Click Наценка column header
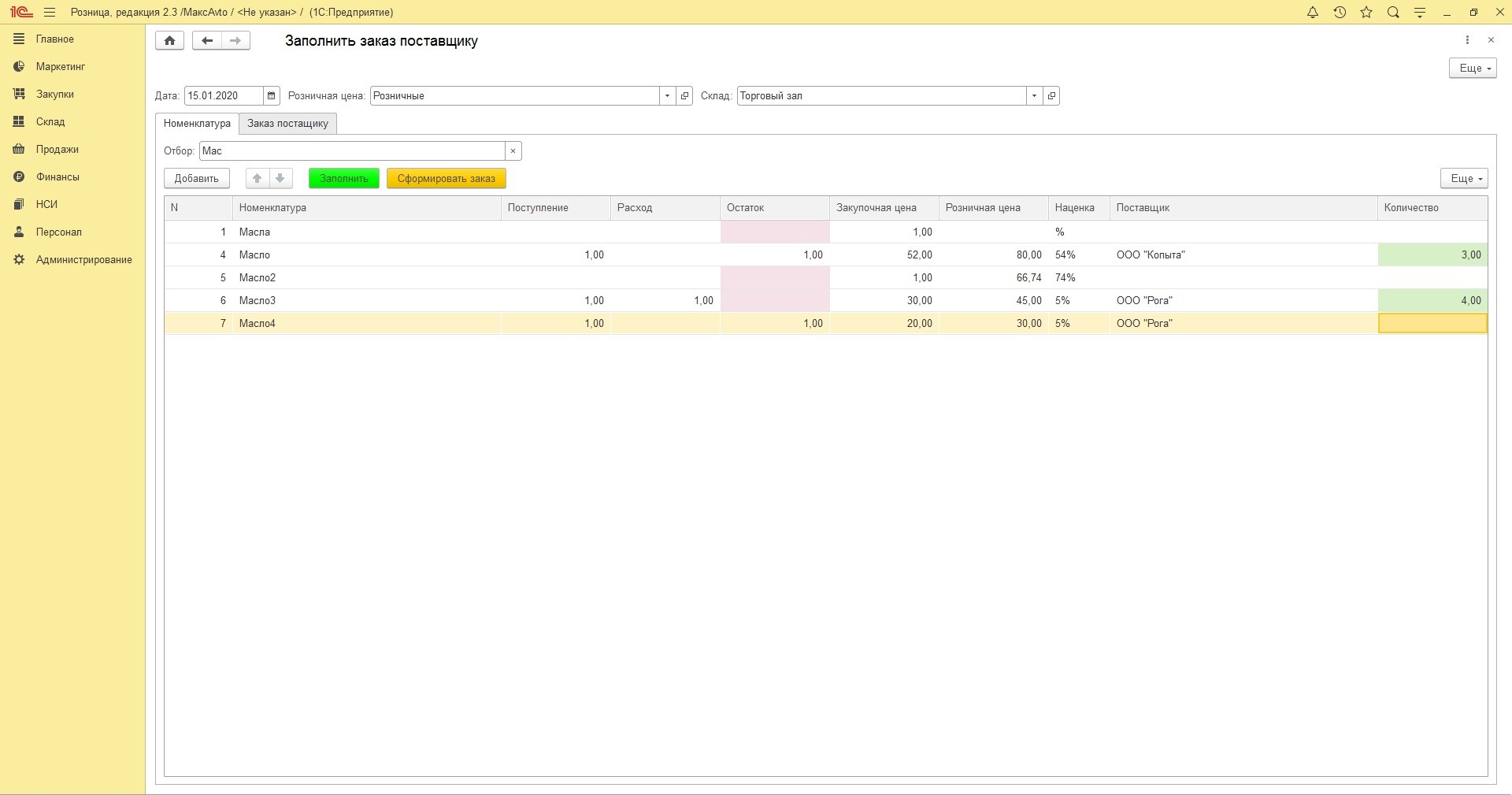This screenshot has height=795, width=1512. click(1079, 208)
